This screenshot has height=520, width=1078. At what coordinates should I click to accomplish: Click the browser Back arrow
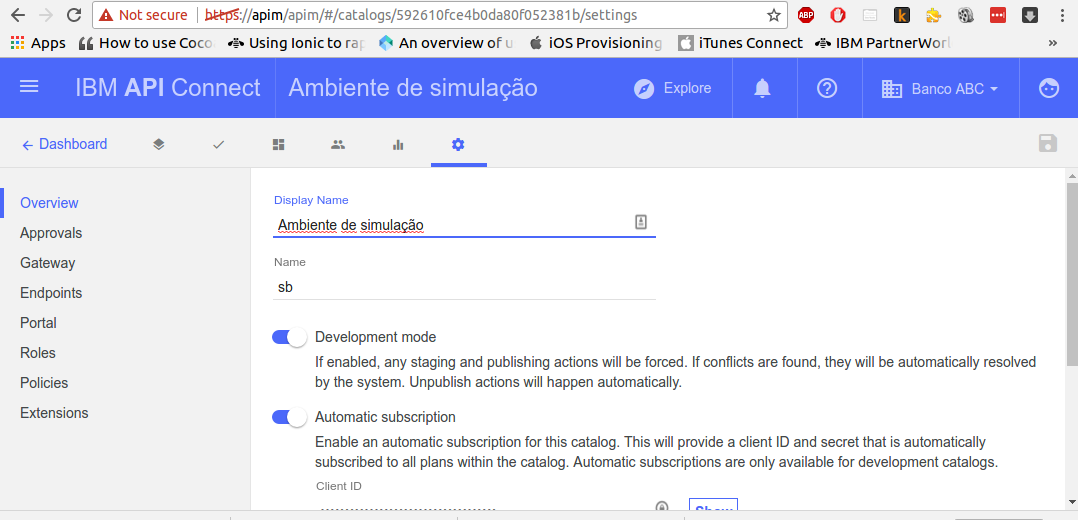click(18, 15)
